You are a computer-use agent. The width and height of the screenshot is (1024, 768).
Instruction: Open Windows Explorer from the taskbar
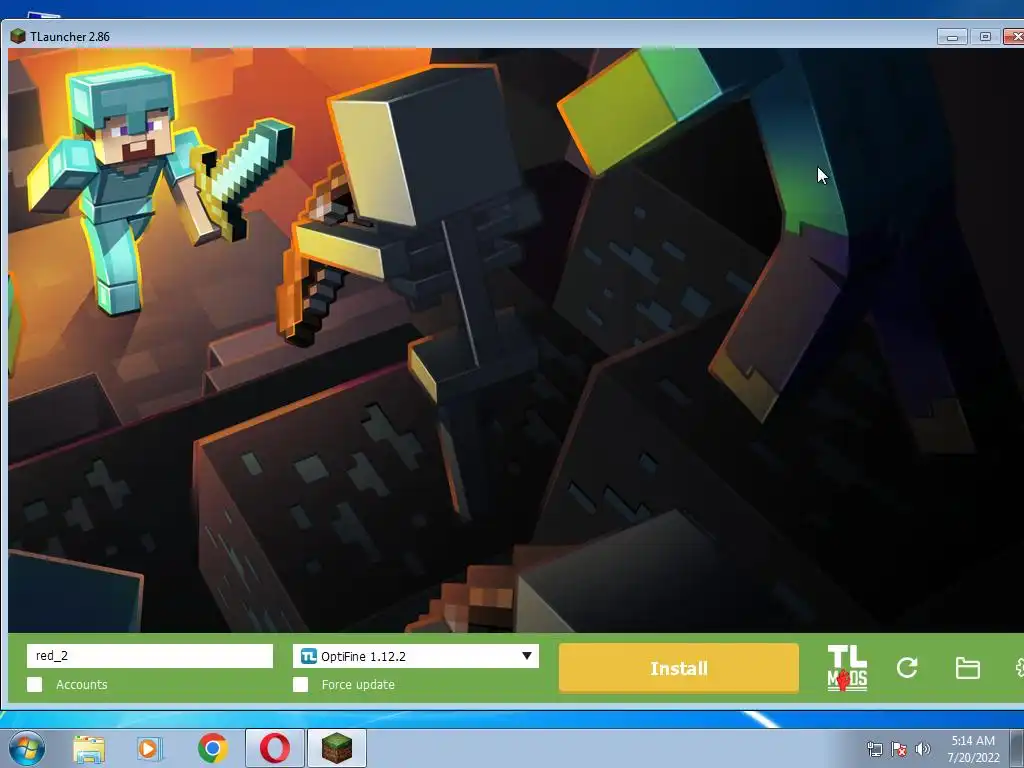[x=89, y=749]
